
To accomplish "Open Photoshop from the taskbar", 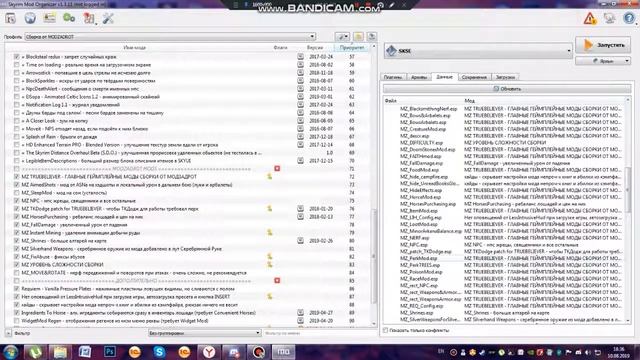I will point(110,352).
